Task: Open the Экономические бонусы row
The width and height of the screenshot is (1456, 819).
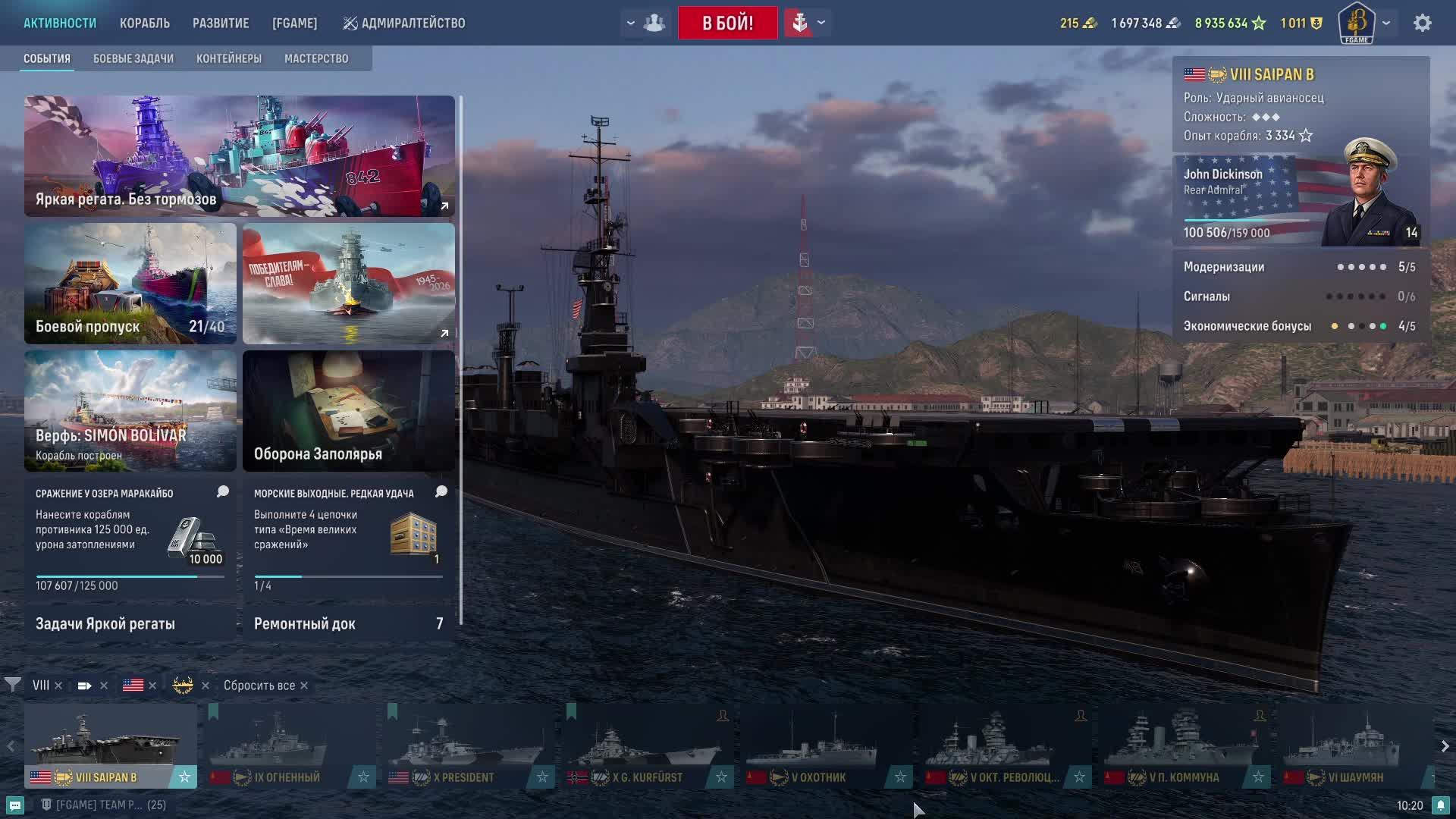Action: 1300,326
